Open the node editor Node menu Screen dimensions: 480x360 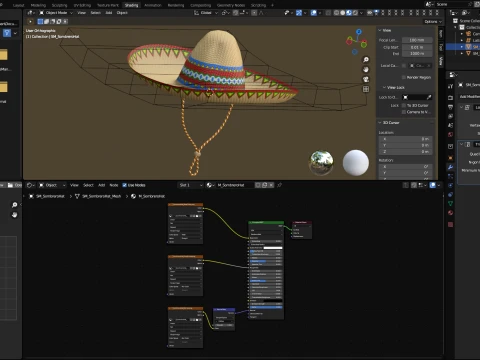click(x=114, y=185)
